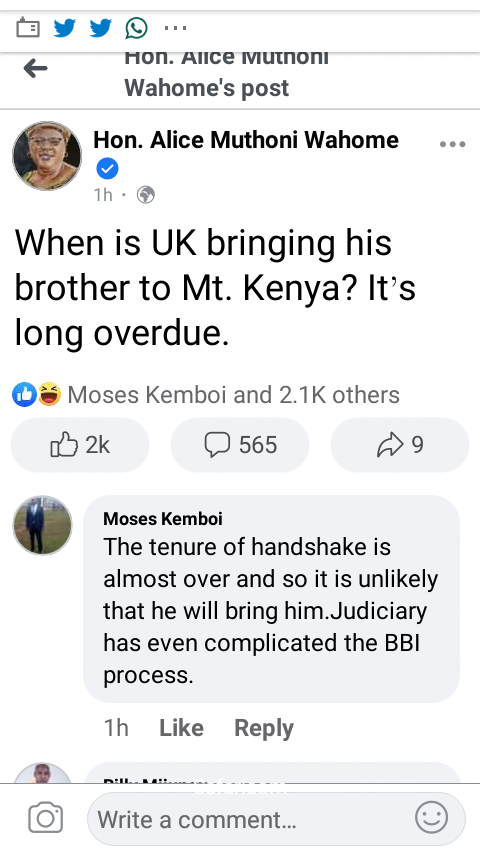Open Hon. Alice Muthoni Wahome profile name
The height and width of the screenshot is (854, 480).
pos(246,140)
